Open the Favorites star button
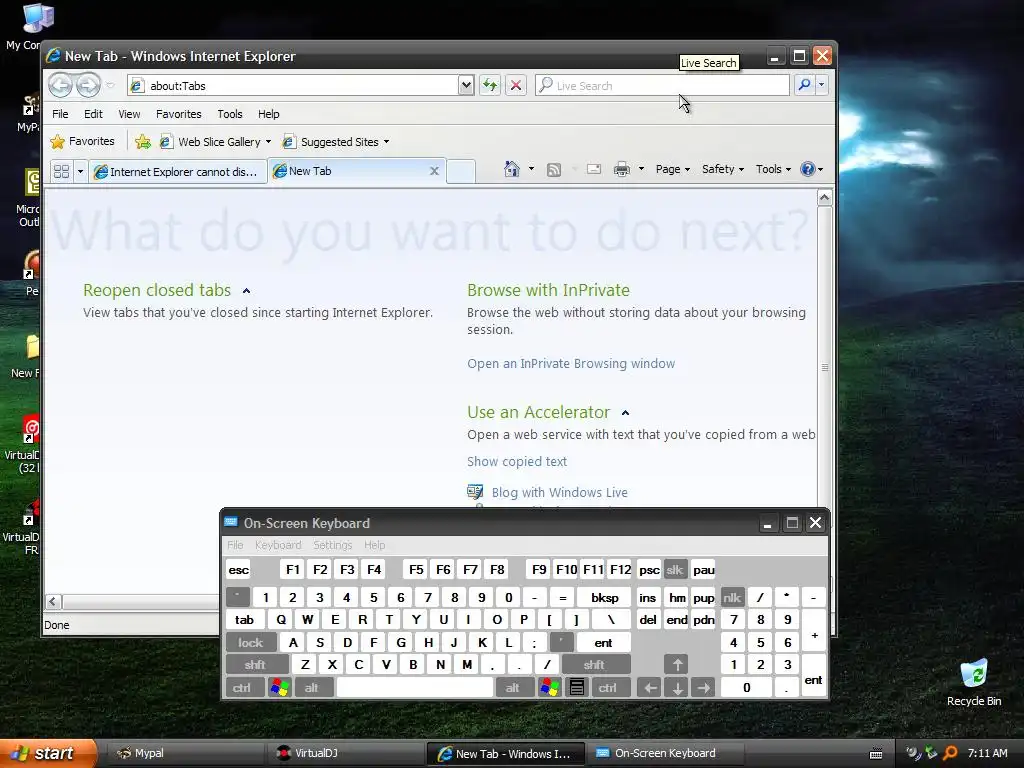 coord(82,142)
